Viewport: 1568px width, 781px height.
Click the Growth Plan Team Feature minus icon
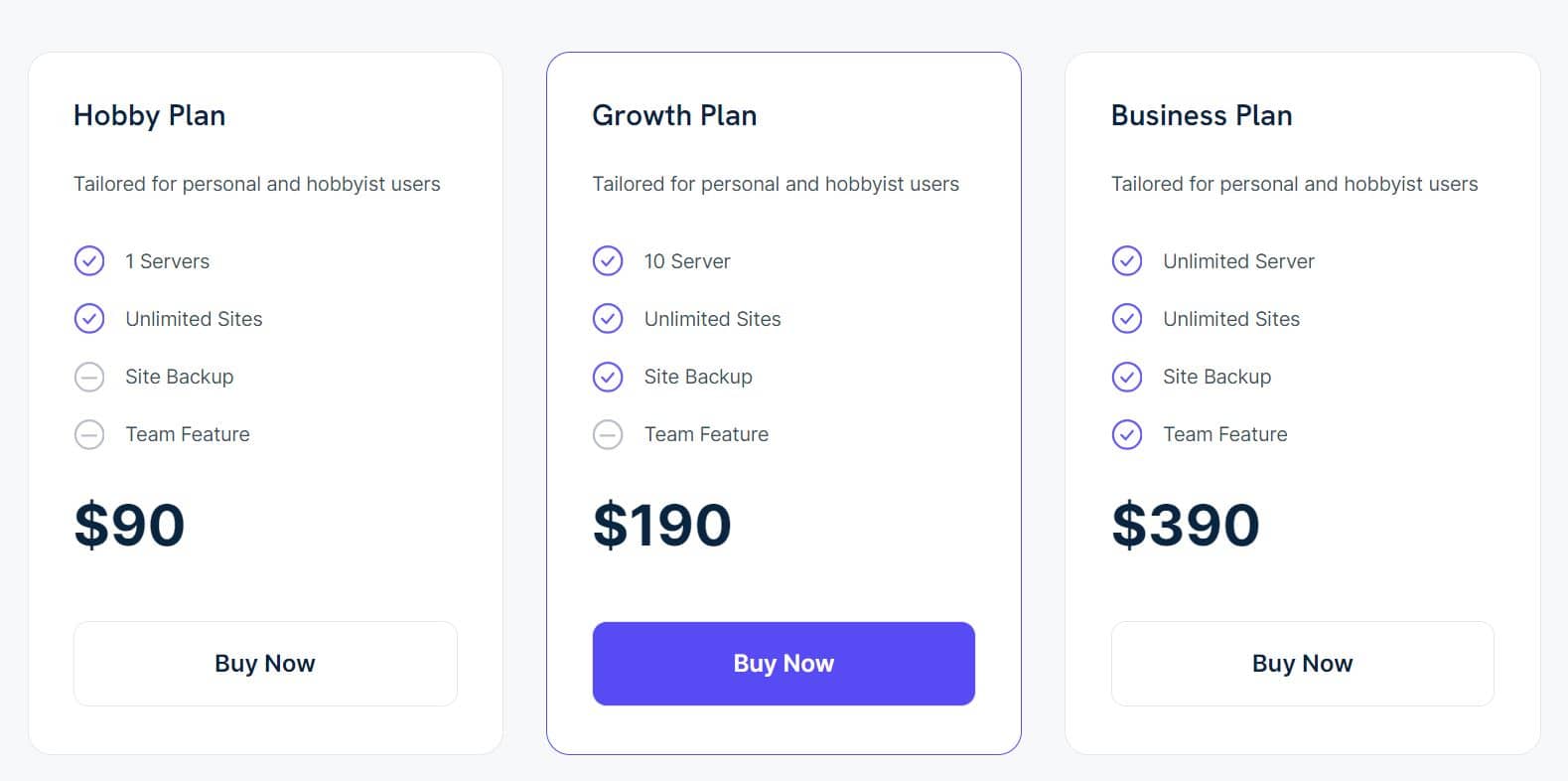point(608,434)
